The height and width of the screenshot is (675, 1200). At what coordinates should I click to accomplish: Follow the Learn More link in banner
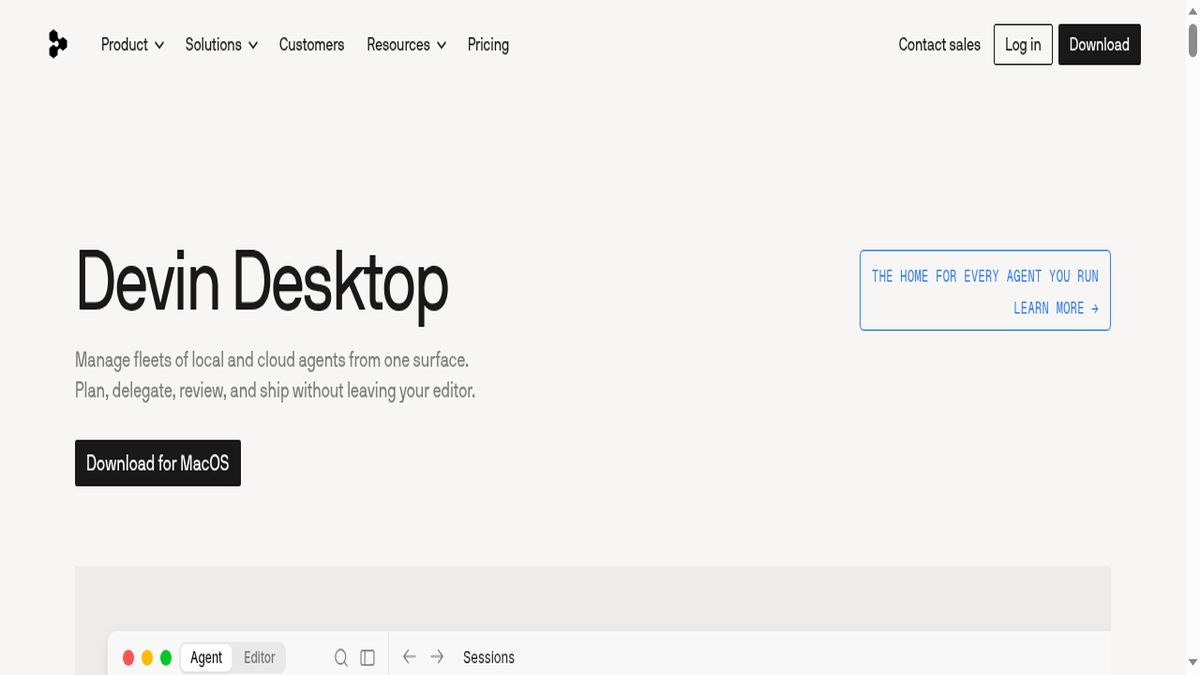coord(1056,308)
